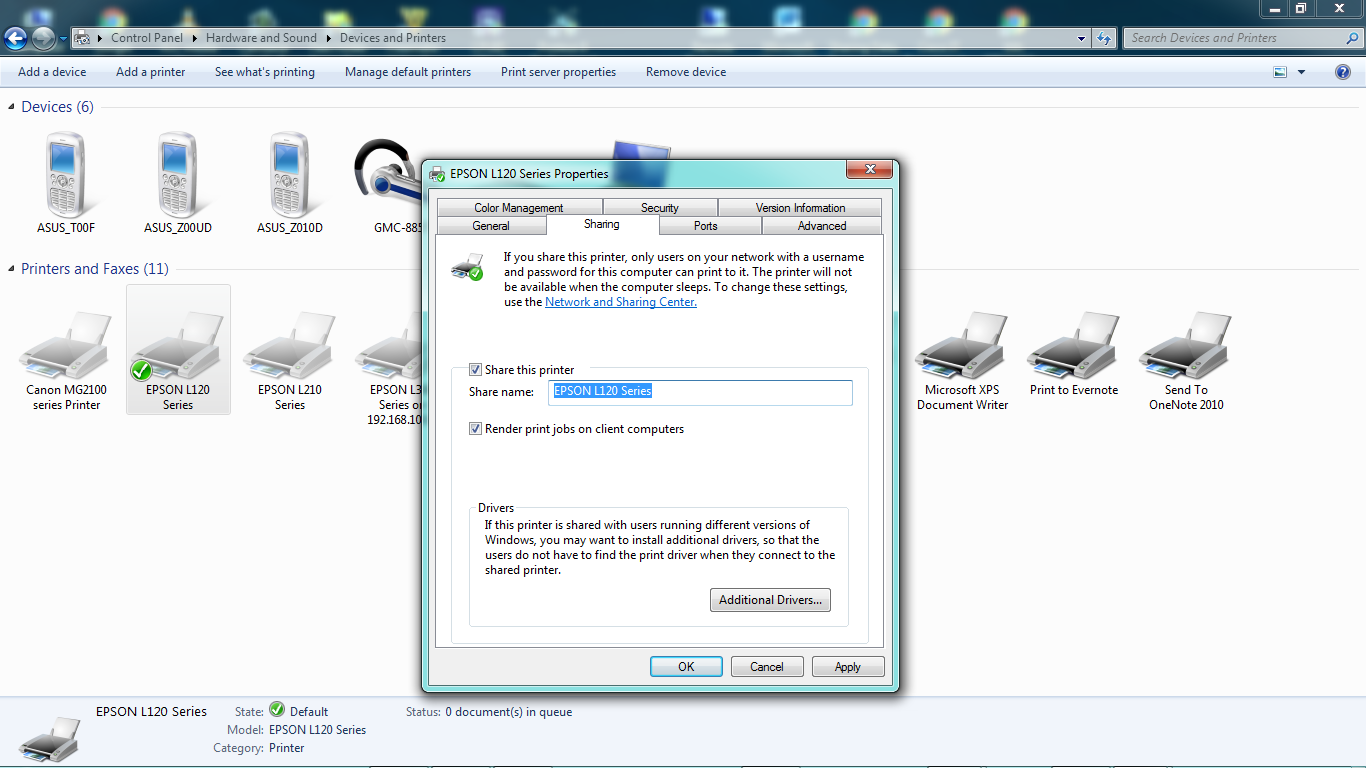The width and height of the screenshot is (1366, 768).
Task: Open Print server properties
Action: pyautogui.click(x=559, y=72)
